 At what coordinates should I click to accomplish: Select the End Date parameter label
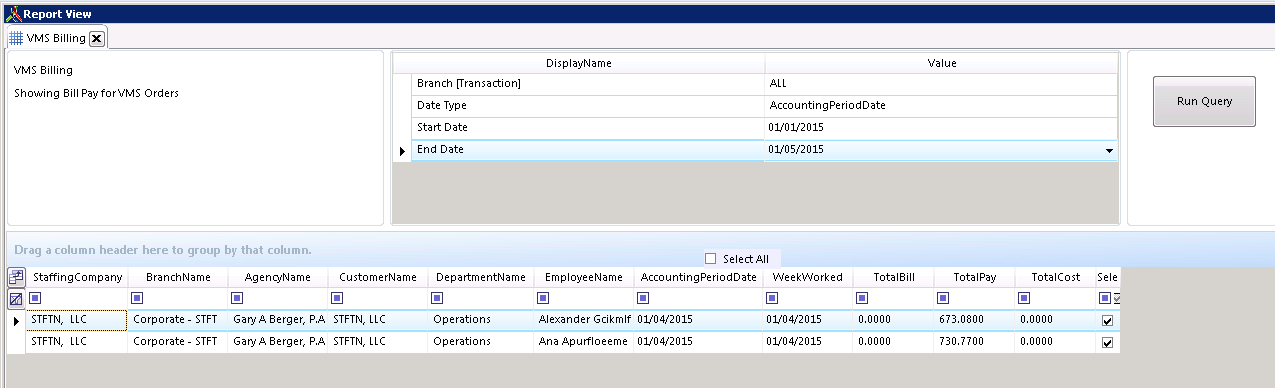(589, 150)
